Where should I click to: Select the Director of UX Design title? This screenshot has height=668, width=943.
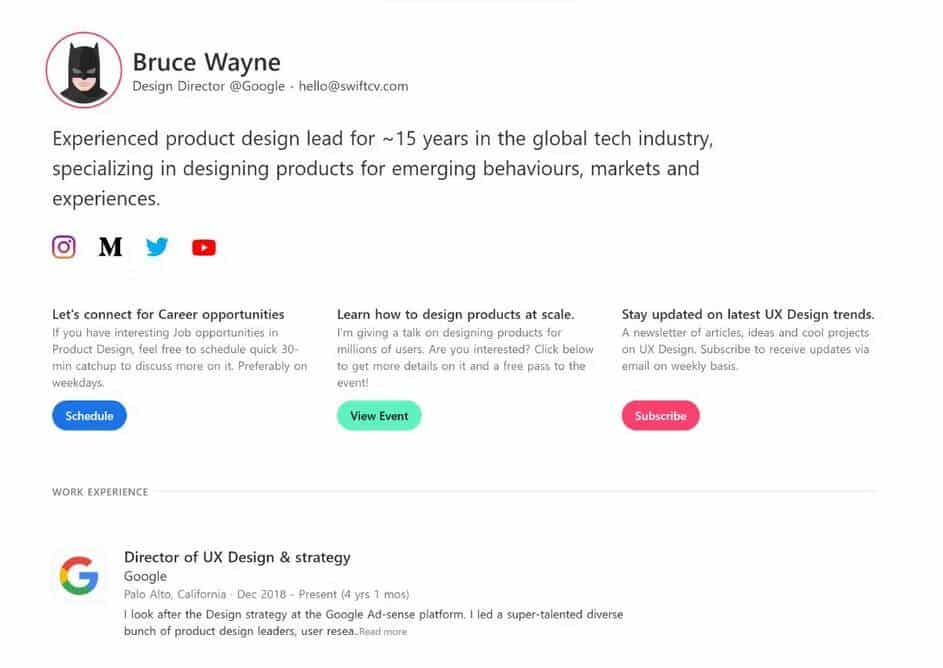click(x=237, y=557)
